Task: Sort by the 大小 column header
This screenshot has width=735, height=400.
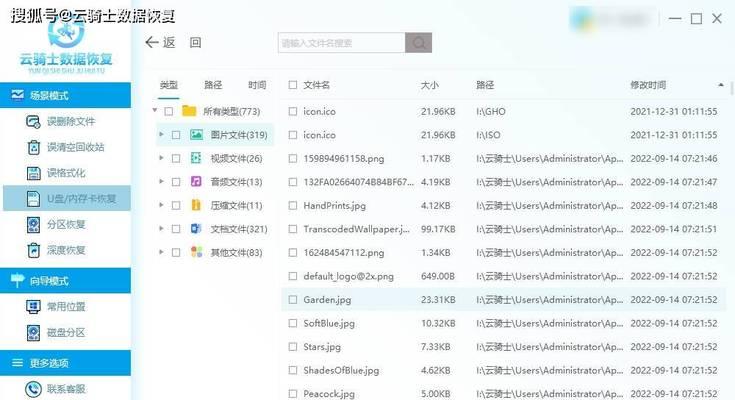Action: click(x=429, y=85)
